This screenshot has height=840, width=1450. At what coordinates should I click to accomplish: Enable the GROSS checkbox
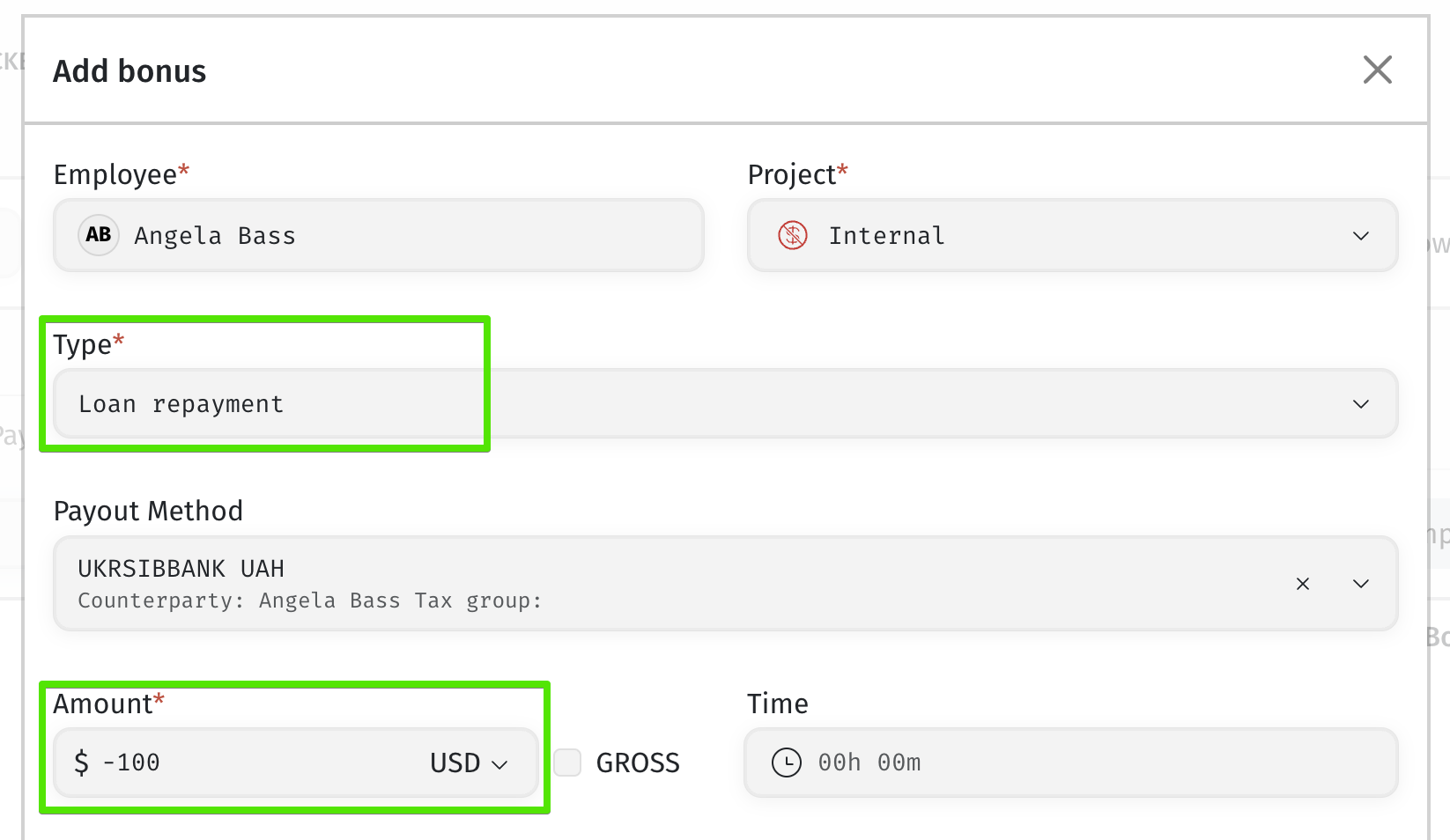(567, 763)
